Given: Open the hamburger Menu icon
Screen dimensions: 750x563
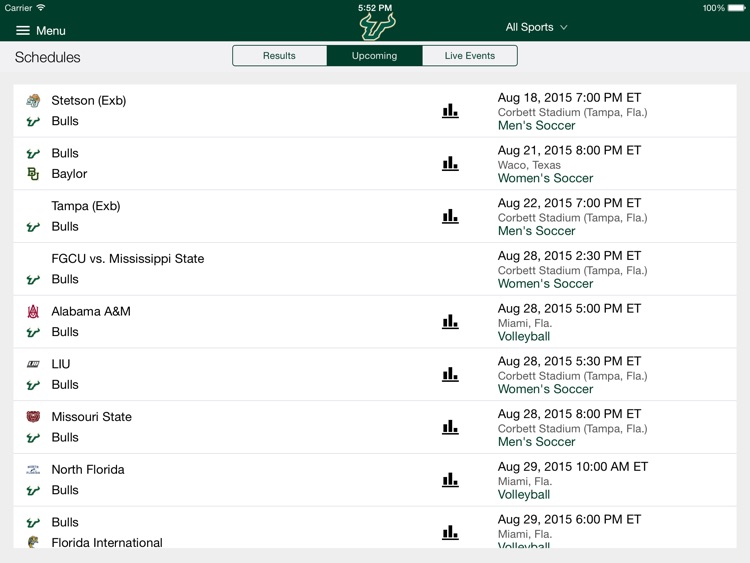Looking at the screenshot, I should point(22,31).
